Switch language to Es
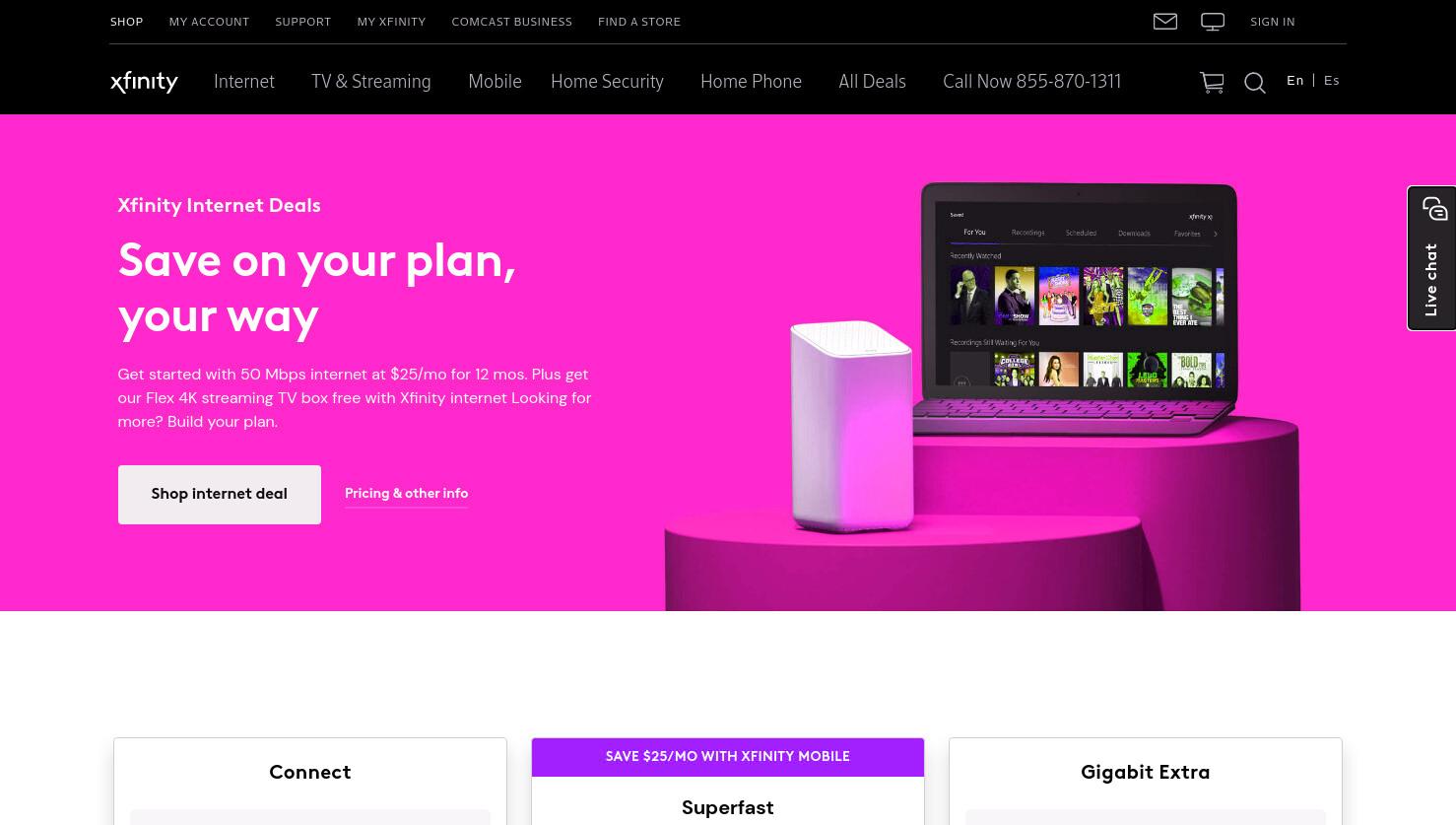This screenshot has height=825, width=1456. click(x=1332, y=81)
